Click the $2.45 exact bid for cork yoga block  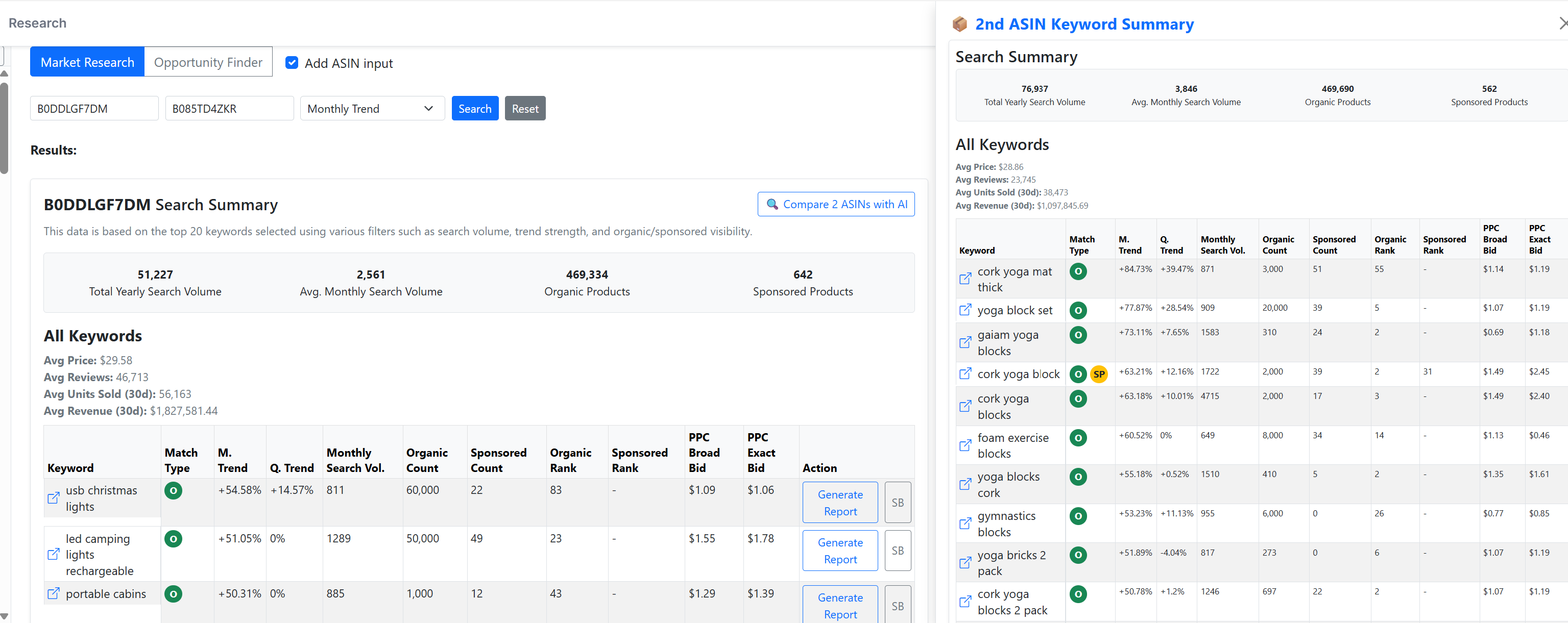1539,372
